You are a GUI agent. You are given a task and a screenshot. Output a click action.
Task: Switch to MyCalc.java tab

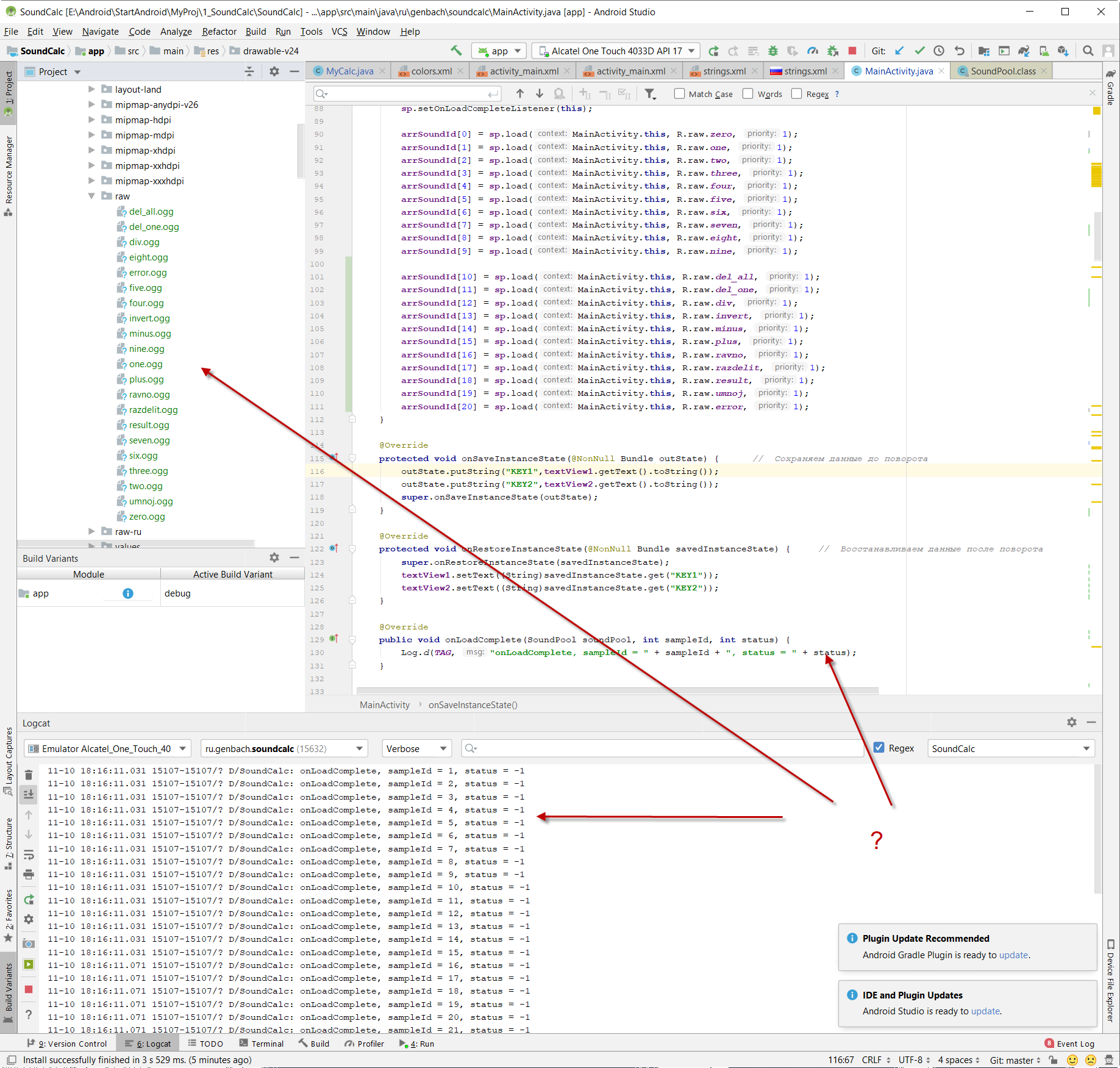[349, 71]
